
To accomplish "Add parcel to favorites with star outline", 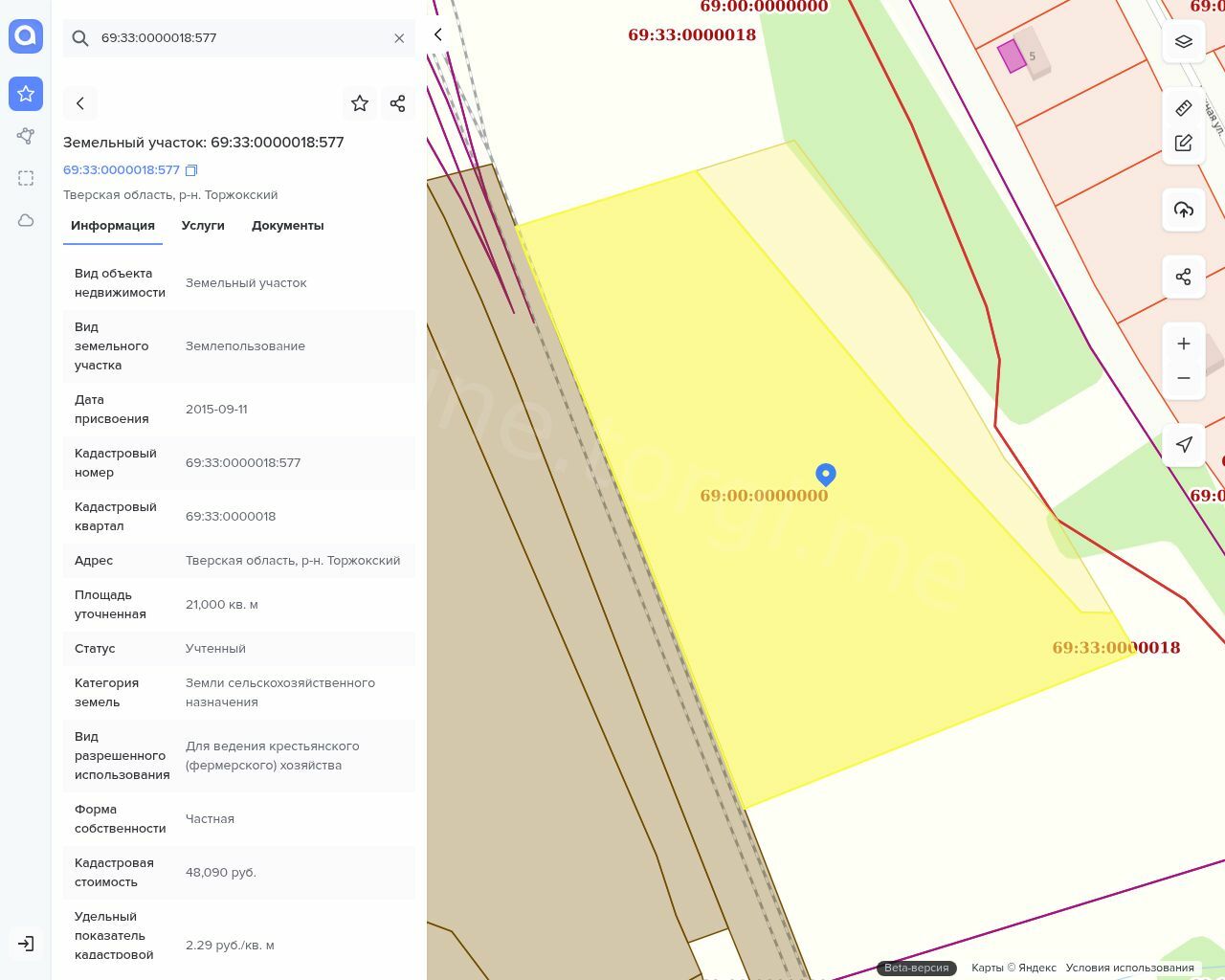I will 360,103.
